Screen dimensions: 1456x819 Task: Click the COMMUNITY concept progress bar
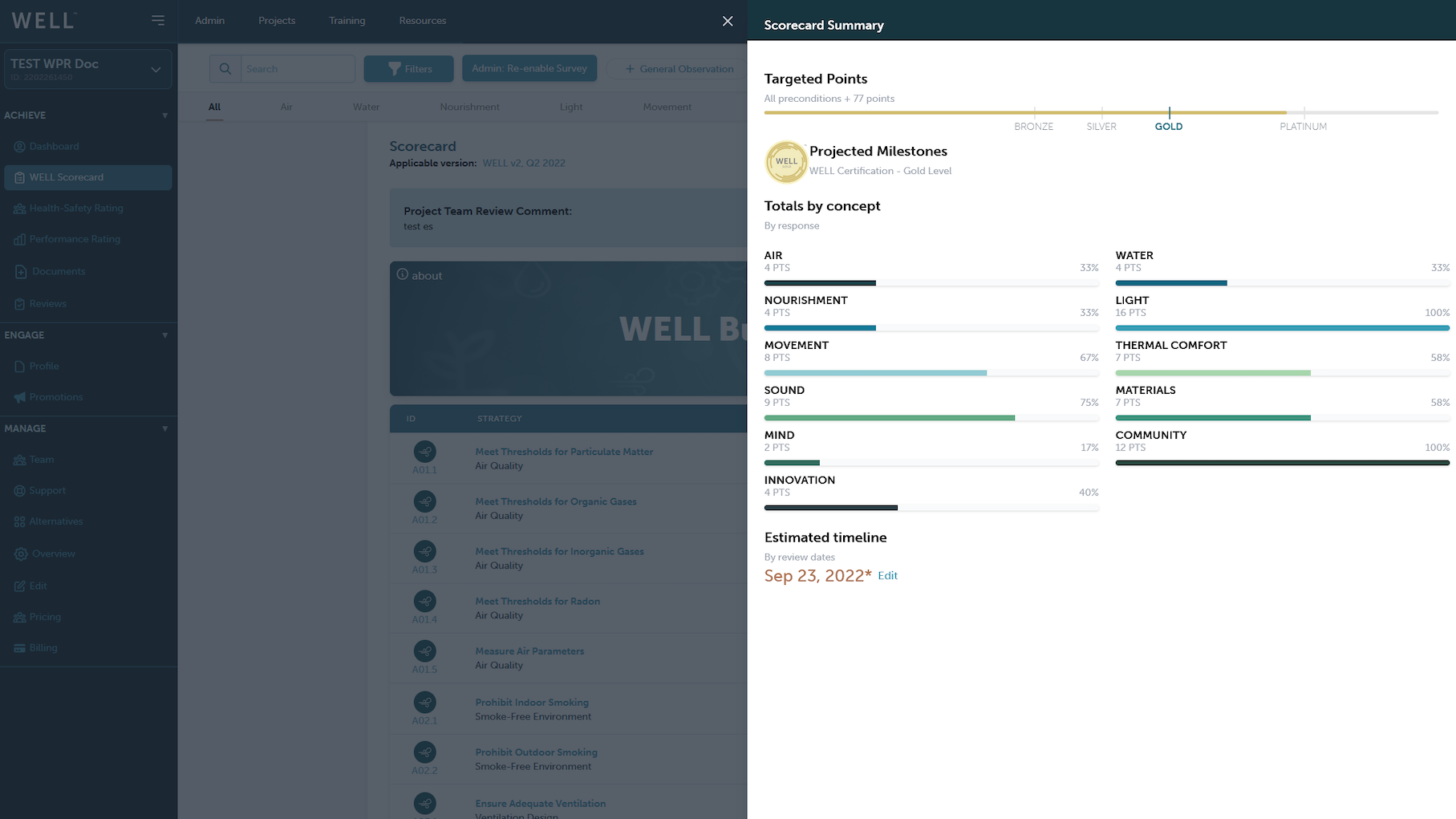1282,462
